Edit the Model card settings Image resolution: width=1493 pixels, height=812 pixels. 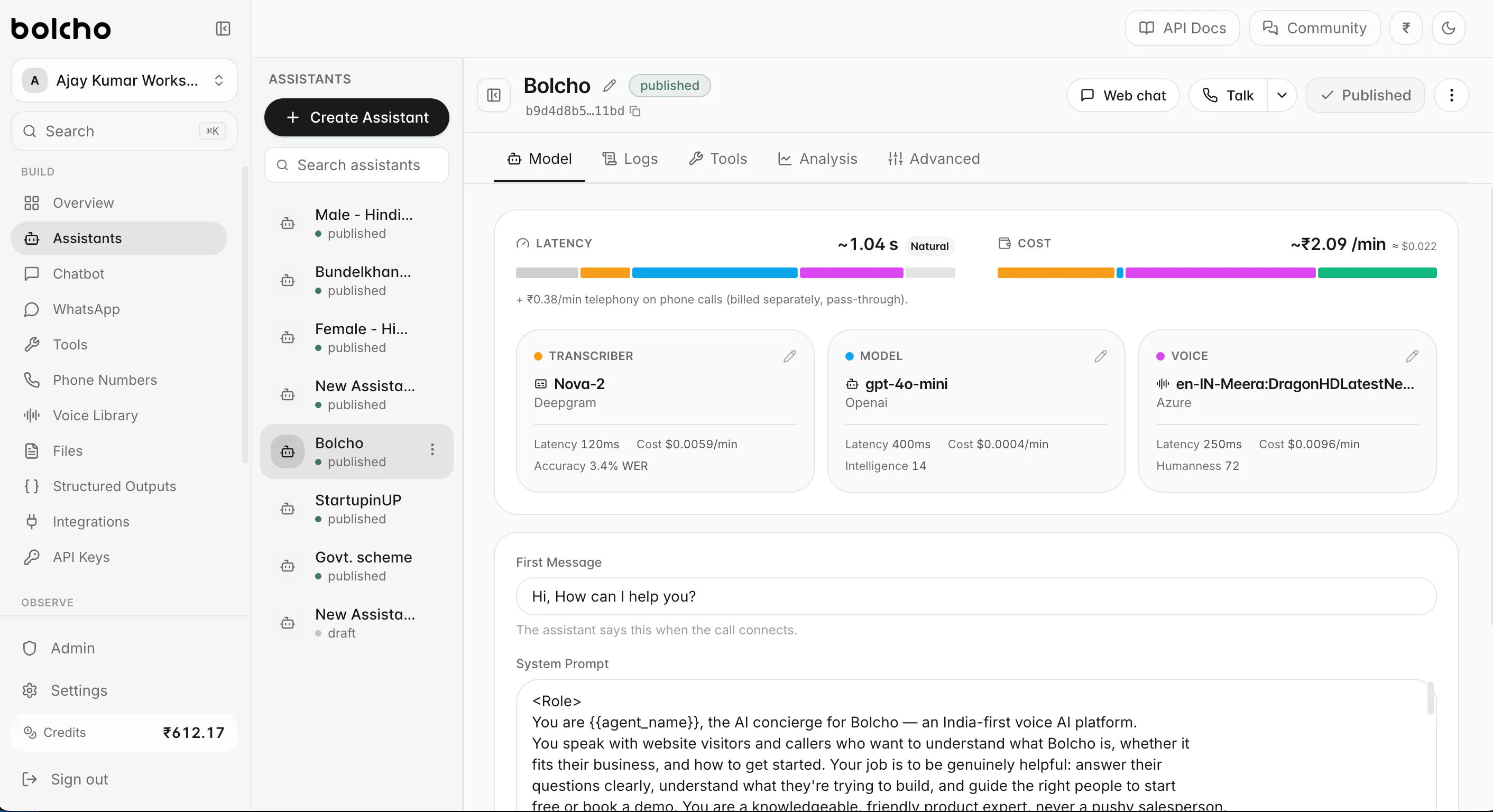pyautogui.click(x=1101, y=356)
